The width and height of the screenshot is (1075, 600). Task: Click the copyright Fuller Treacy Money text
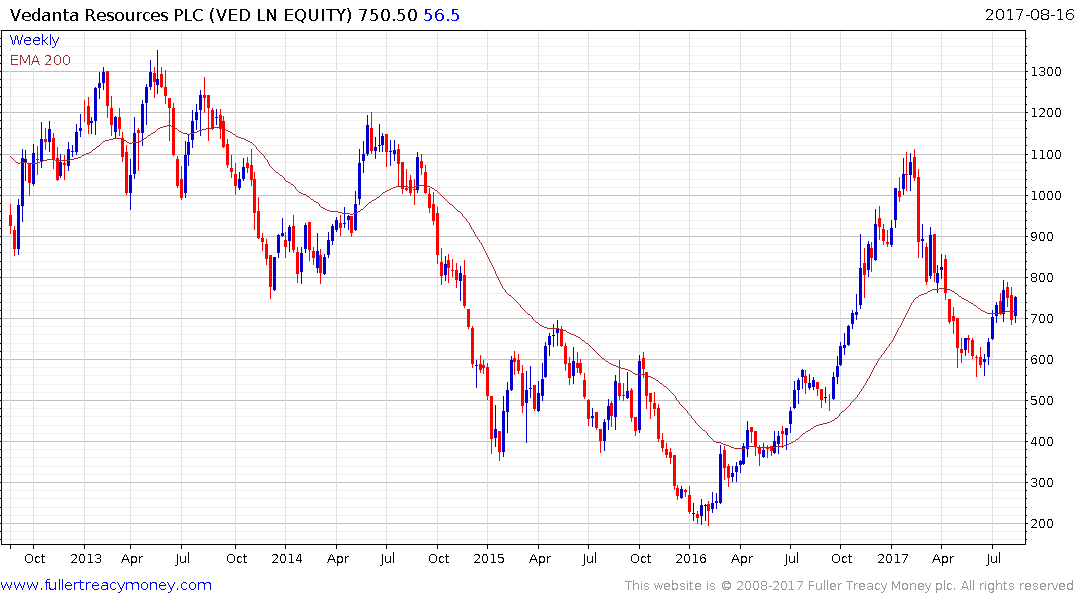(849, 586)
